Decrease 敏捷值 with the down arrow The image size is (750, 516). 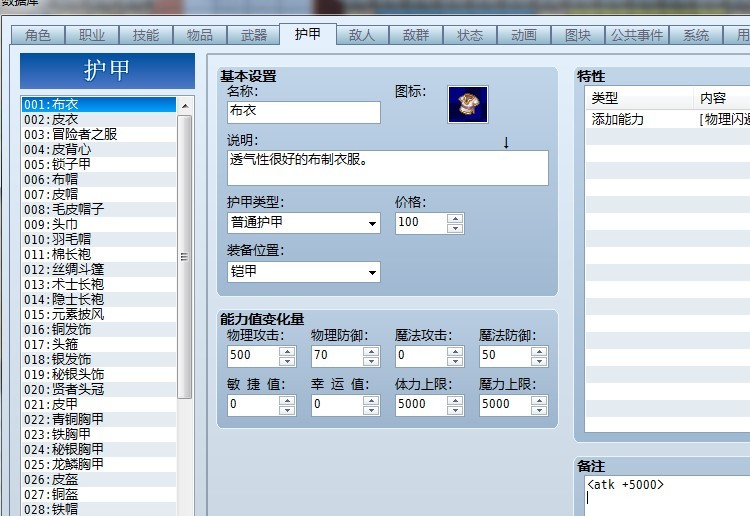[287, 410]
